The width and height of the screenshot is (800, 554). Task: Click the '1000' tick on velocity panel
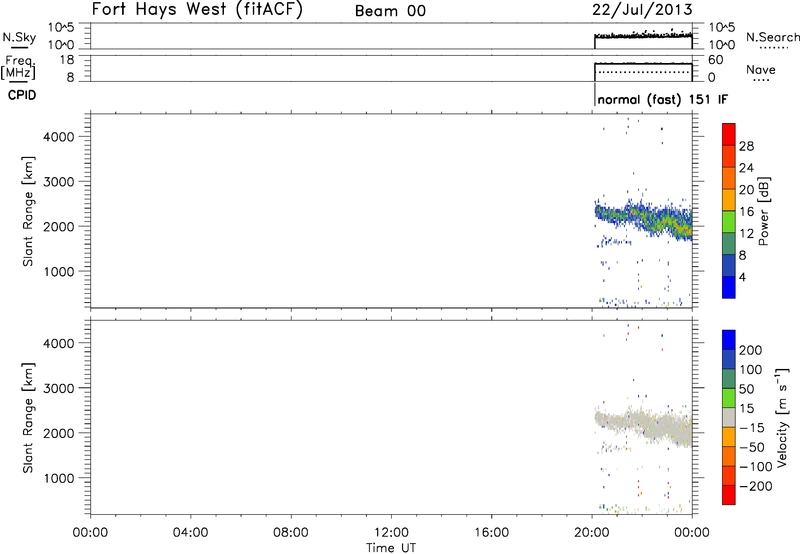coord(59,478)
